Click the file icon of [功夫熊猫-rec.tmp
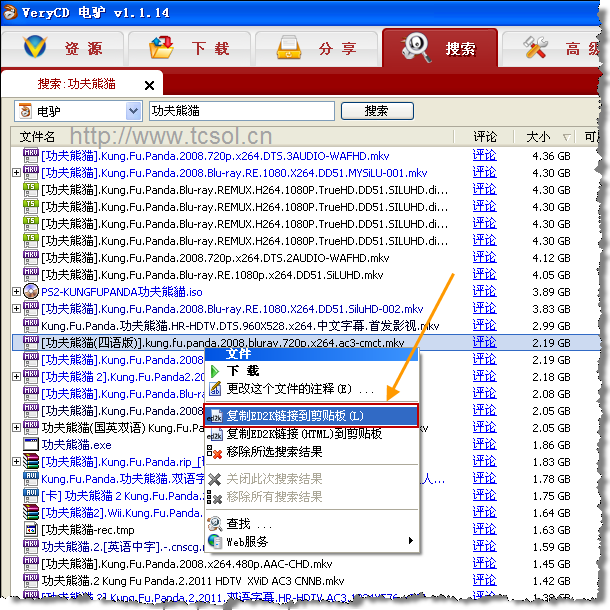 31,529
